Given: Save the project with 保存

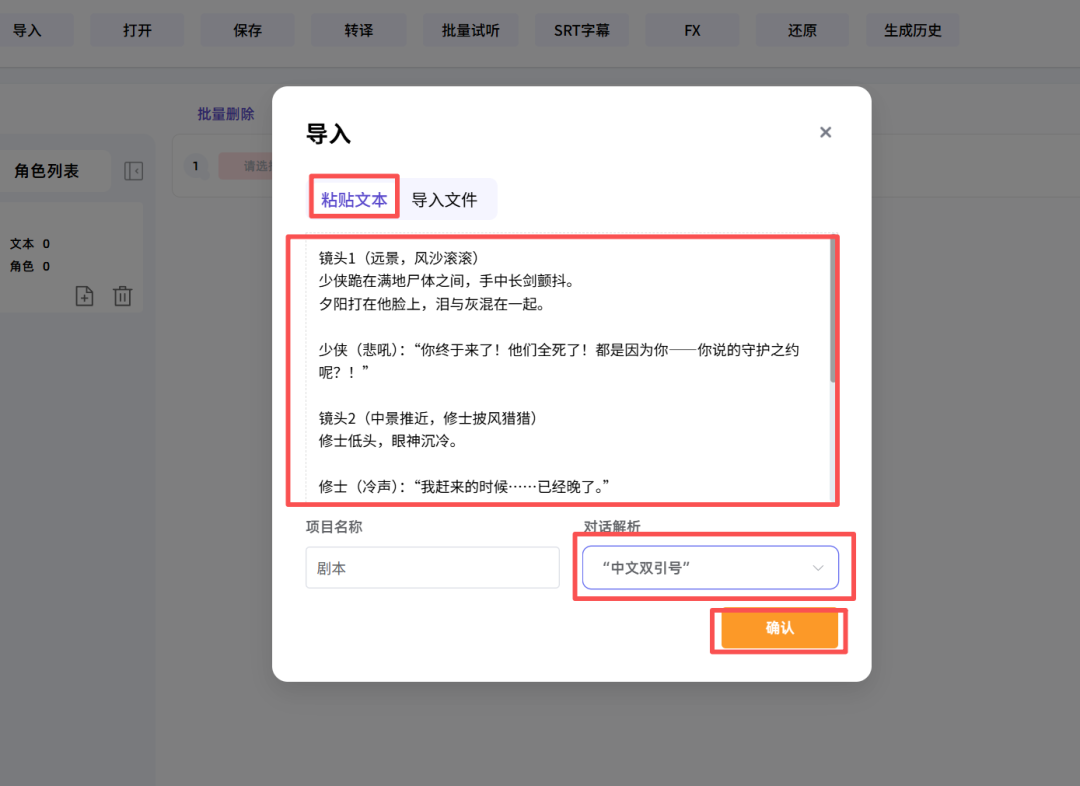Looking at the screenshot, I should pyautogui.click(x=247, y=30).
